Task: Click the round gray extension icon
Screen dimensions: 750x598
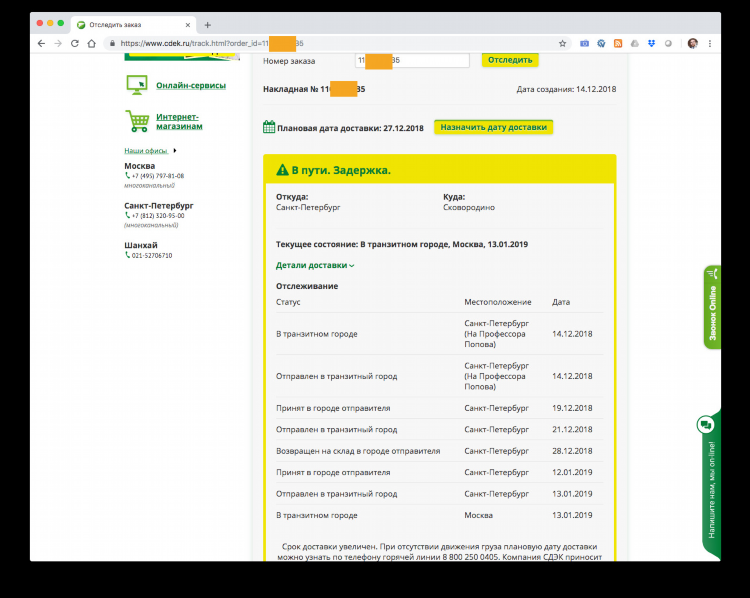Action: click(668, 44)
